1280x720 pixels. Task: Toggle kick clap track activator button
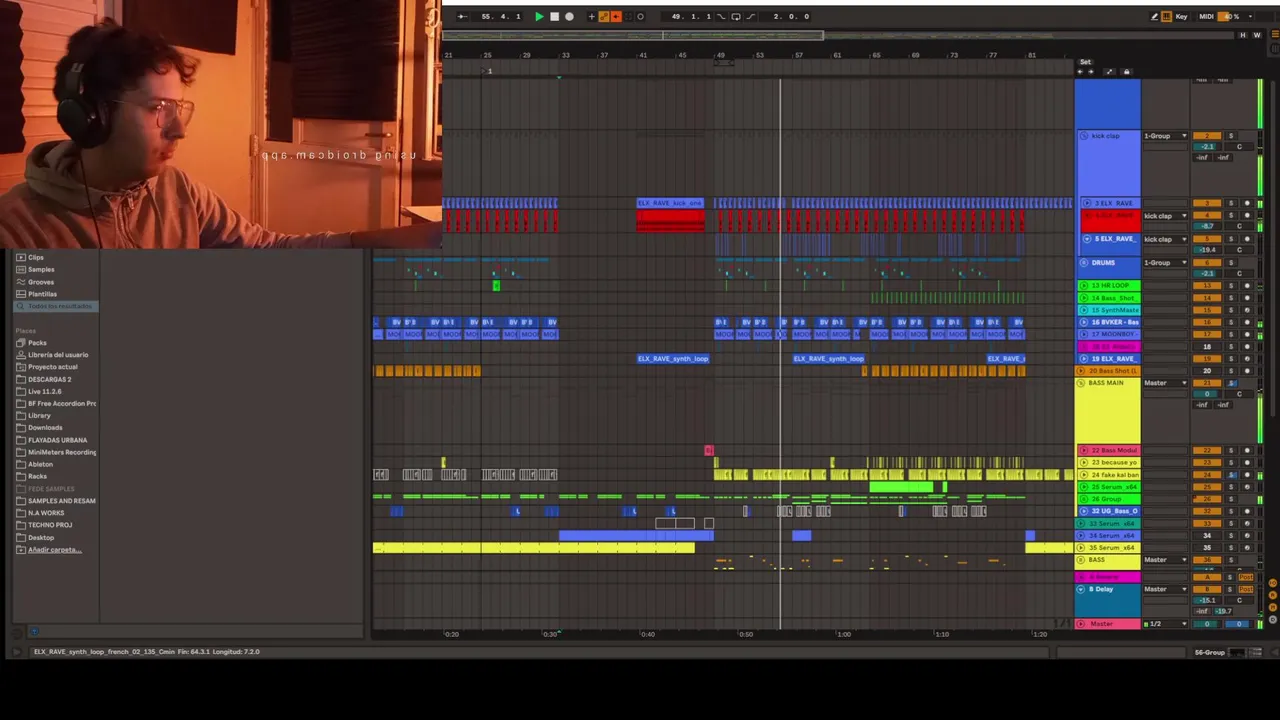[x=1207, y=136]
